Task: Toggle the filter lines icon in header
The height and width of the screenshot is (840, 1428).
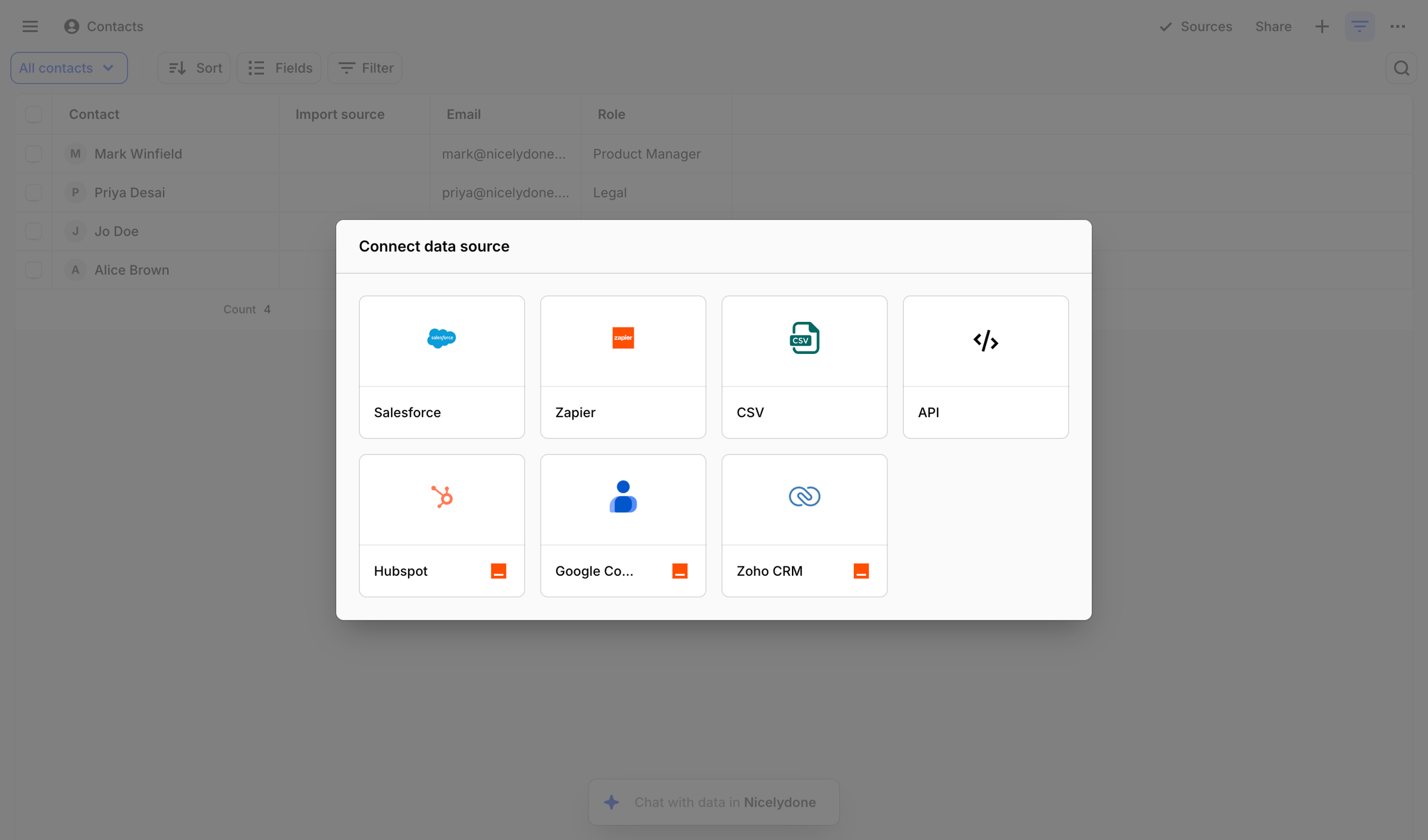Action: click(x=1360, y=26)
